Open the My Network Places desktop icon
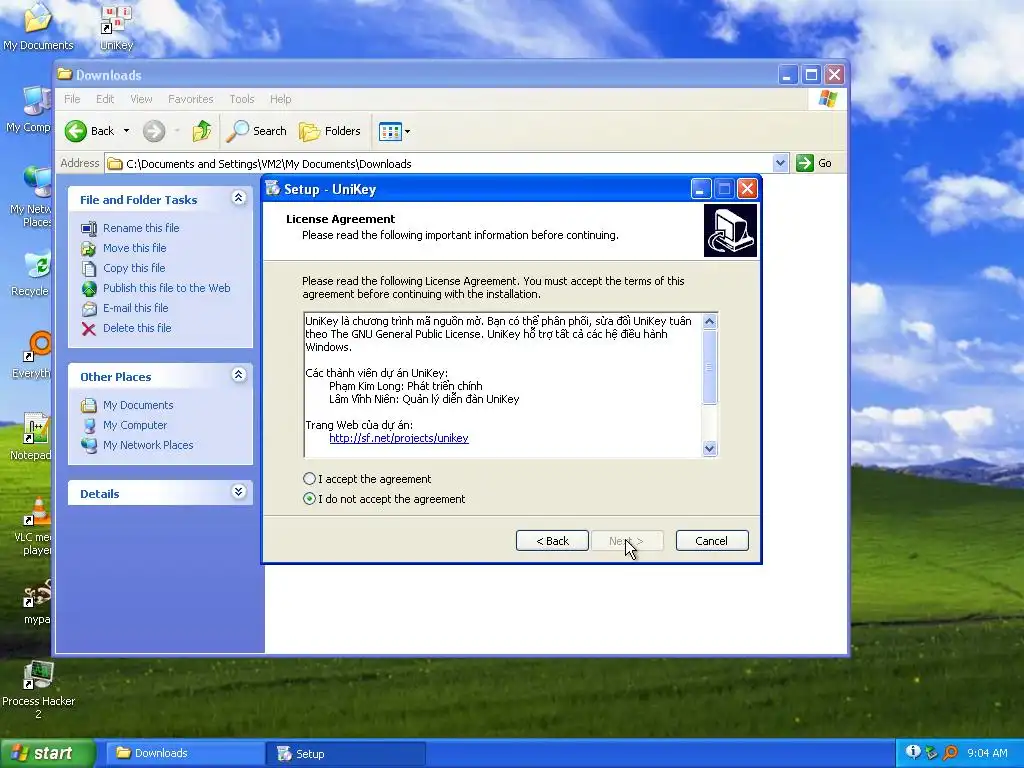 37,183
